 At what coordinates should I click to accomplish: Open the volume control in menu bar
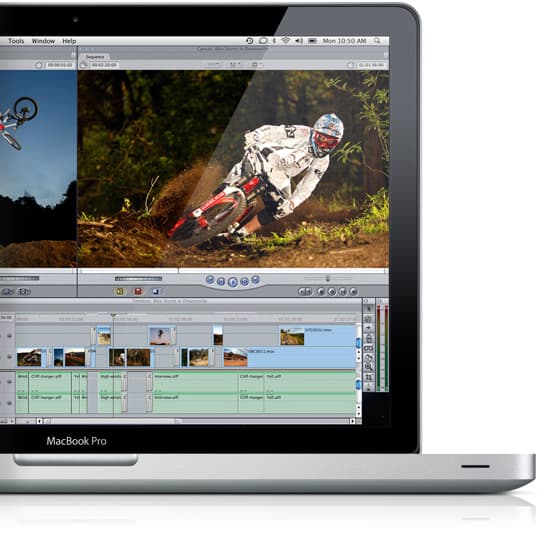pos(299,41)
